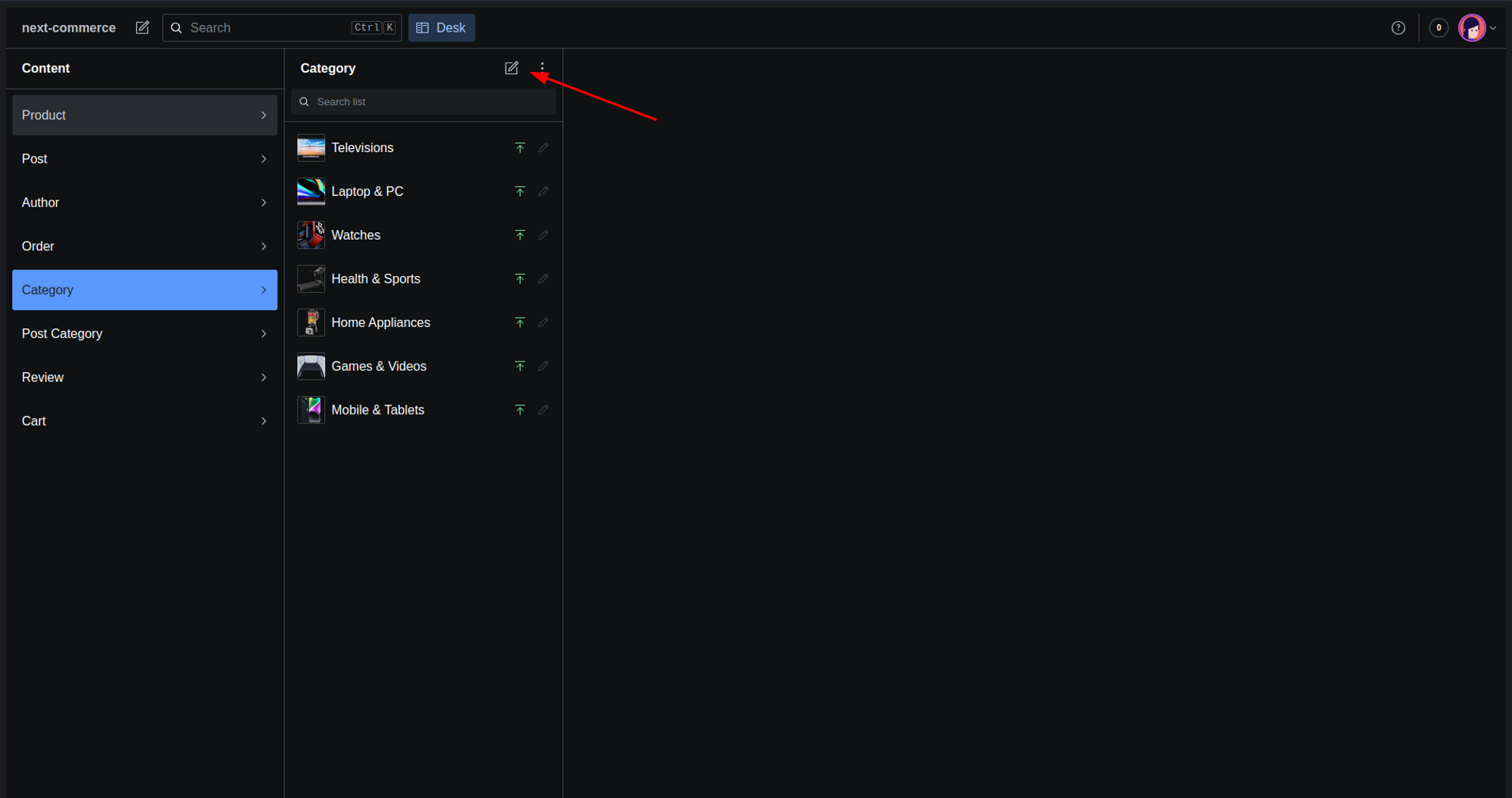This screenshot has width=1512, height=798.
Task: Open the user avatar dropdown menu
Action: click(x=1473, y=27)
